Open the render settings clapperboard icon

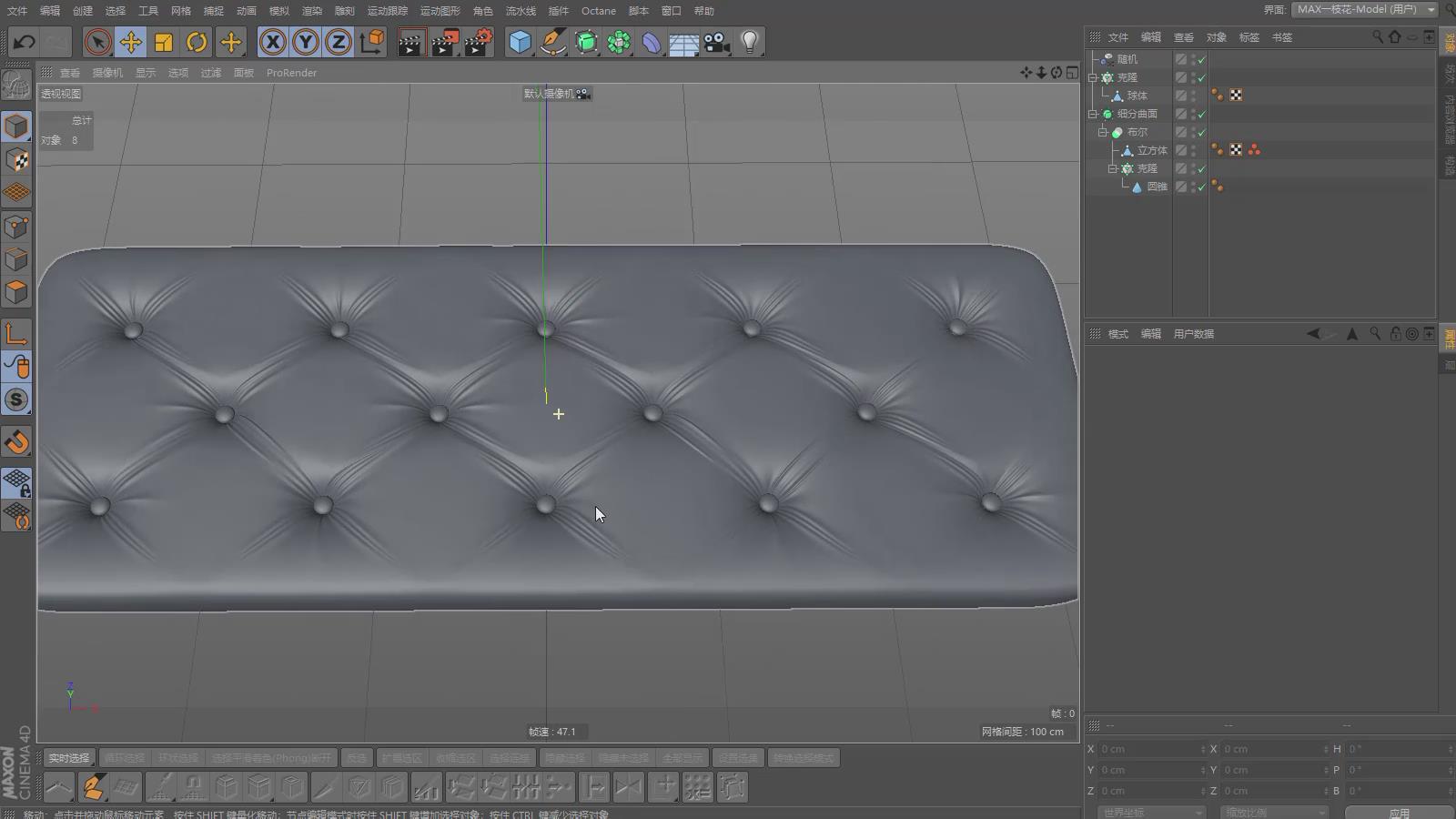click(x=478, y=42)
